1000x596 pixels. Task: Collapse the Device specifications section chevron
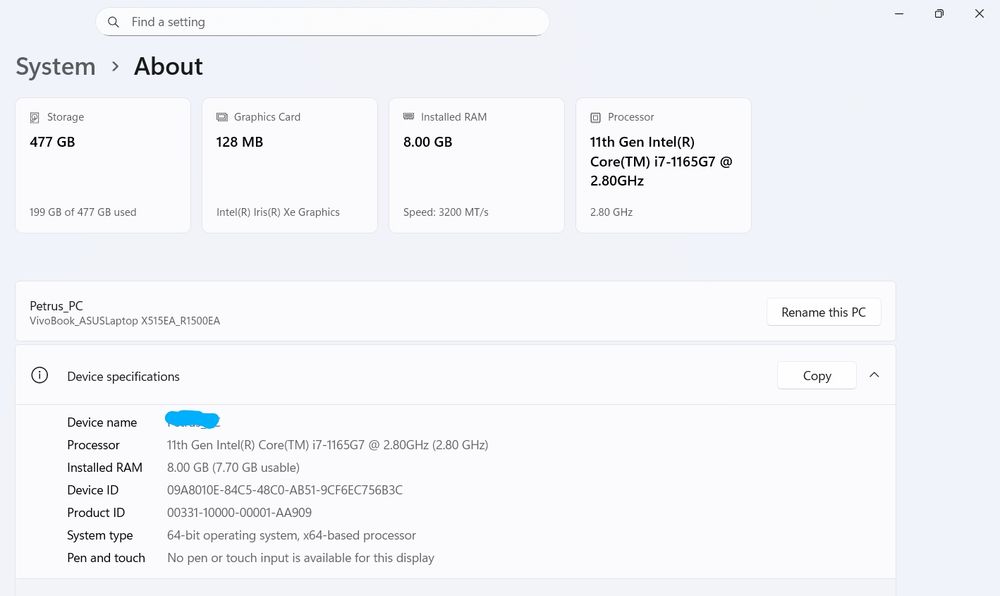(874, 375)
